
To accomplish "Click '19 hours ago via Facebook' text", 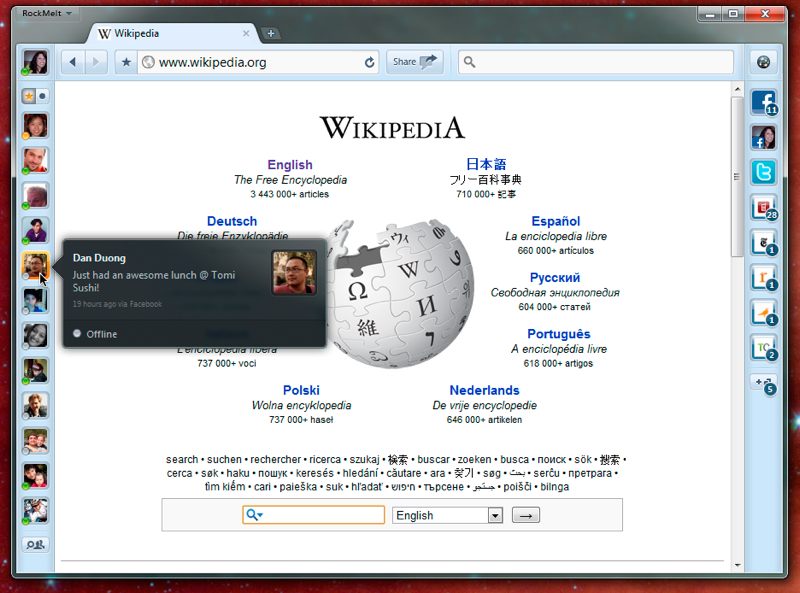I will pyautogui.click(x=117, y=304).
